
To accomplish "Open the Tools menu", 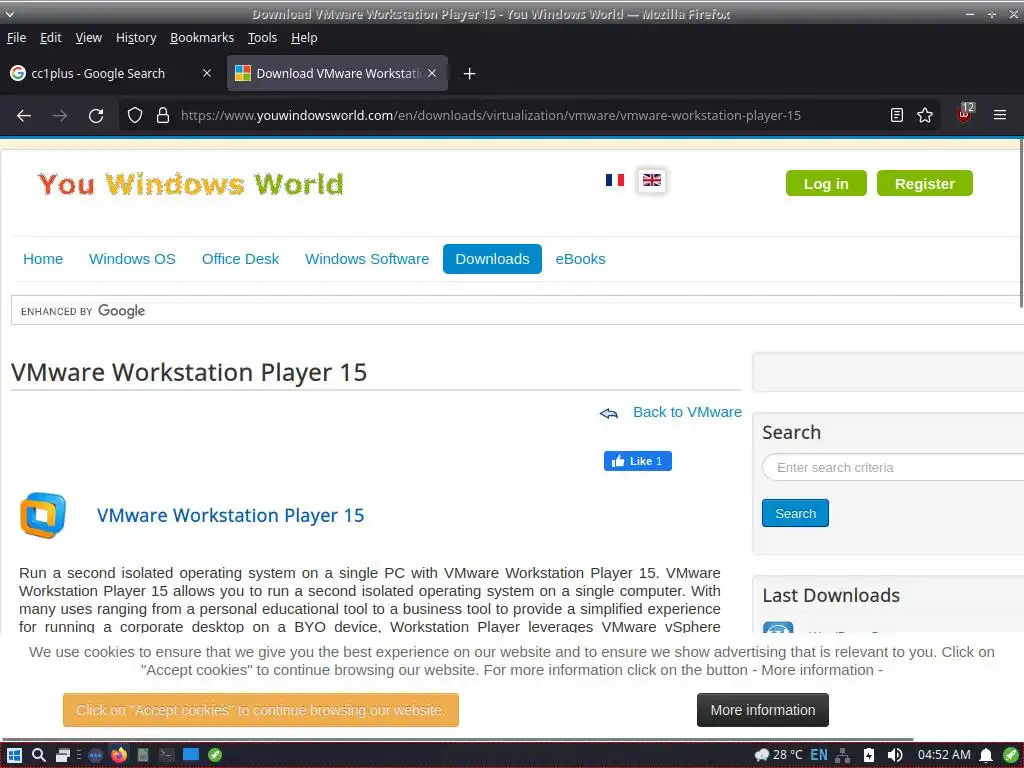I will pyautogui.click(x=262, y=38).
